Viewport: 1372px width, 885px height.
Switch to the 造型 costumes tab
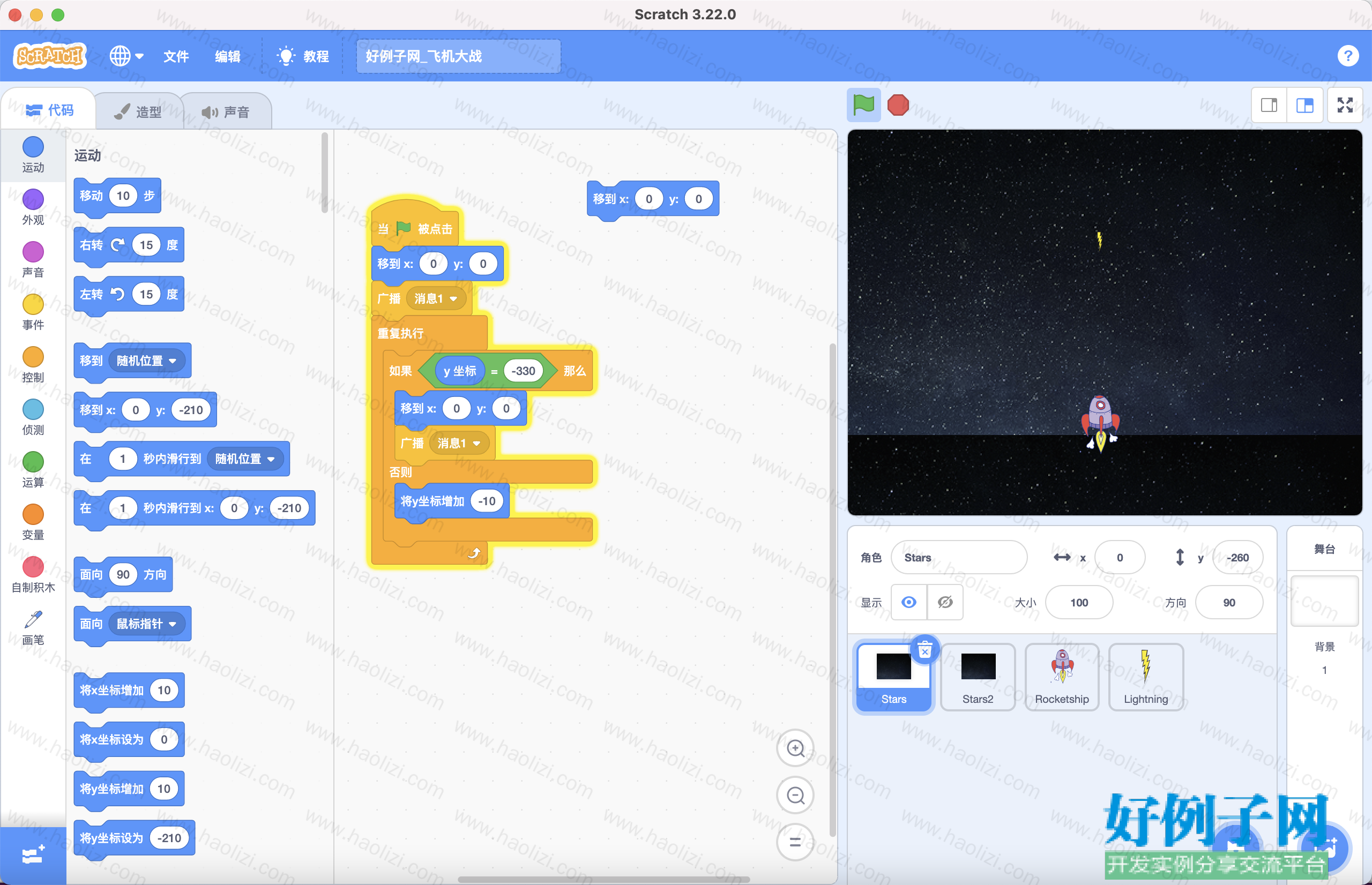tap(138, 111)
